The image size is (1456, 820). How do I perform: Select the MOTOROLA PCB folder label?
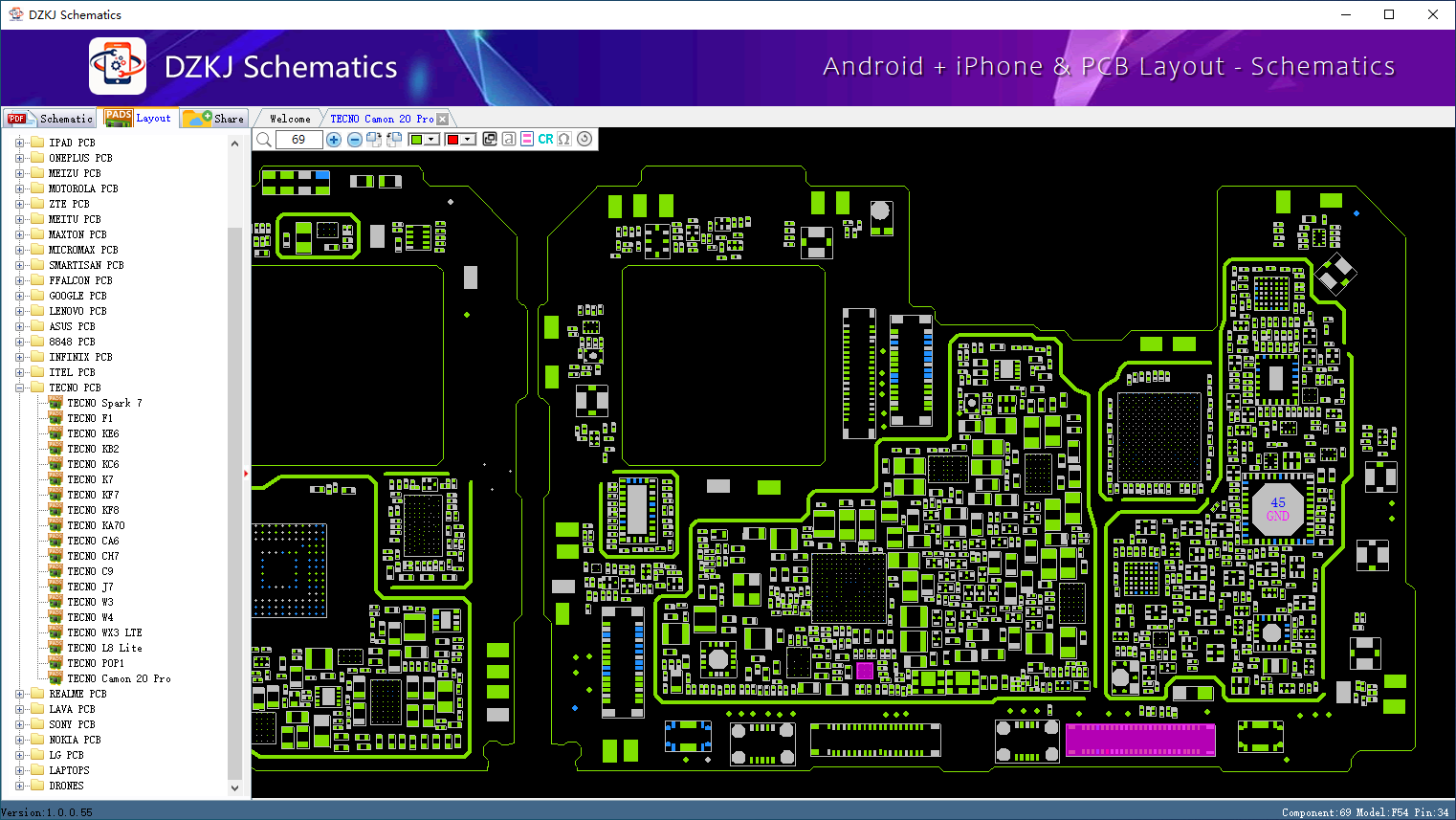[83, 188]
